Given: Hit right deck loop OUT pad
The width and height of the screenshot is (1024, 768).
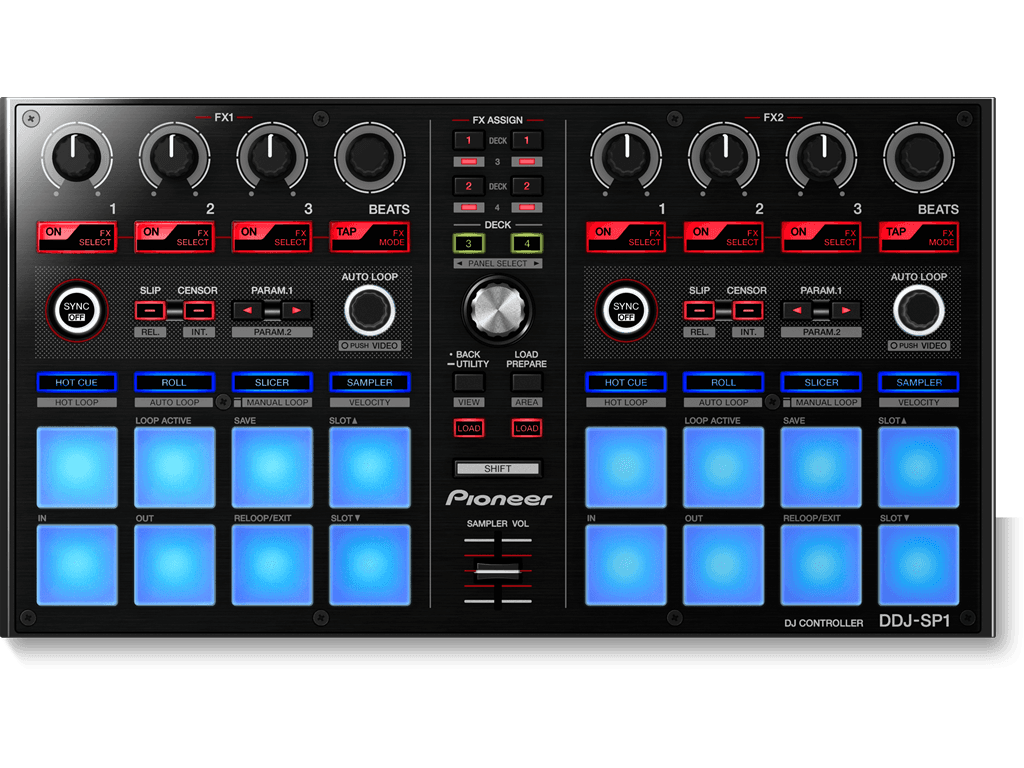Looking at the screenshot, I should click(x=724, y=565).
